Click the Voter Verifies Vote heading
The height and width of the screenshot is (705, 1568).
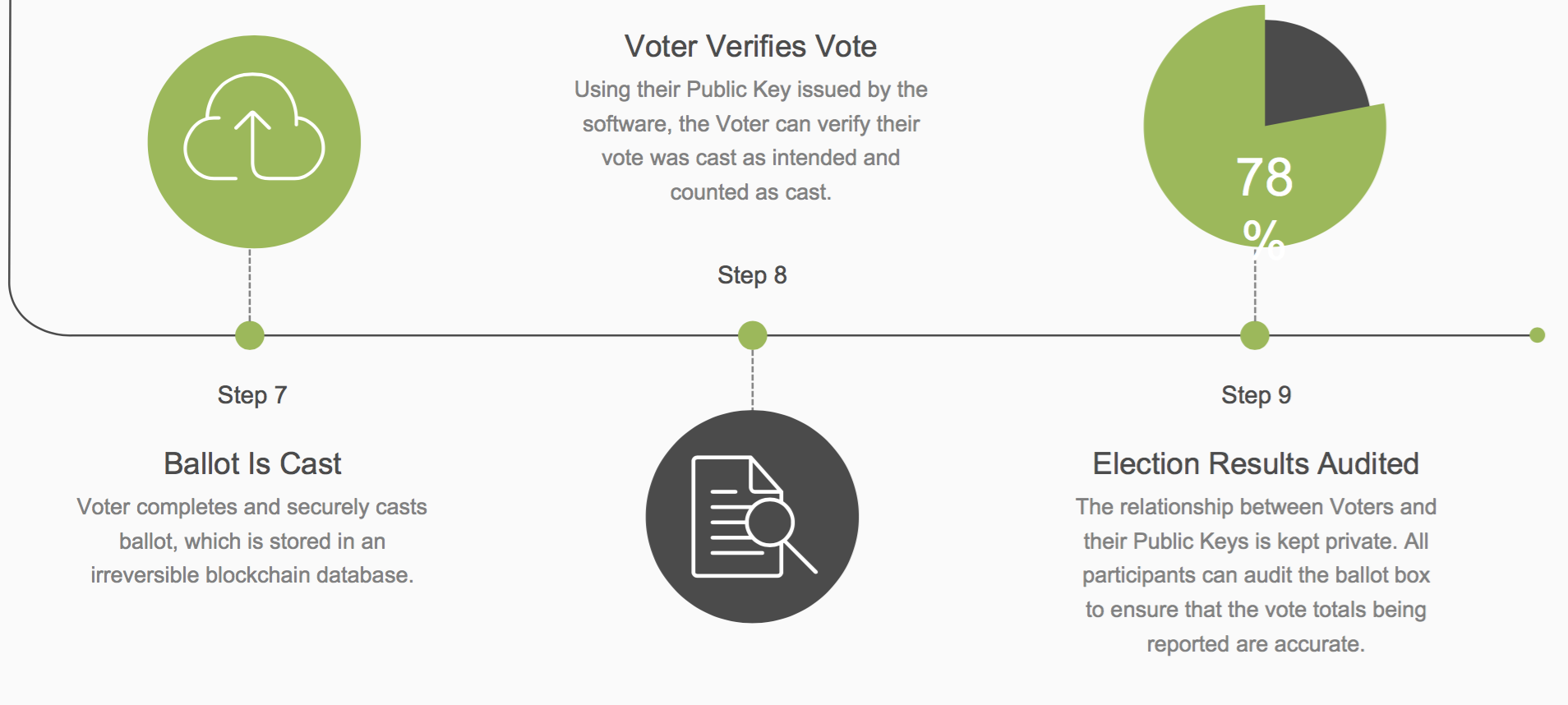[750, 46]
